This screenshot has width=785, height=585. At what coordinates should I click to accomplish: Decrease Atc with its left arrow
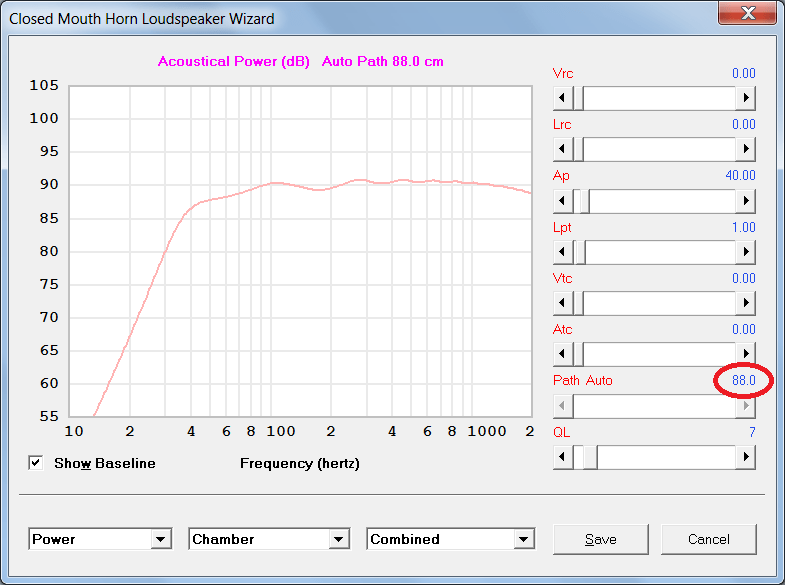point(563,354)
